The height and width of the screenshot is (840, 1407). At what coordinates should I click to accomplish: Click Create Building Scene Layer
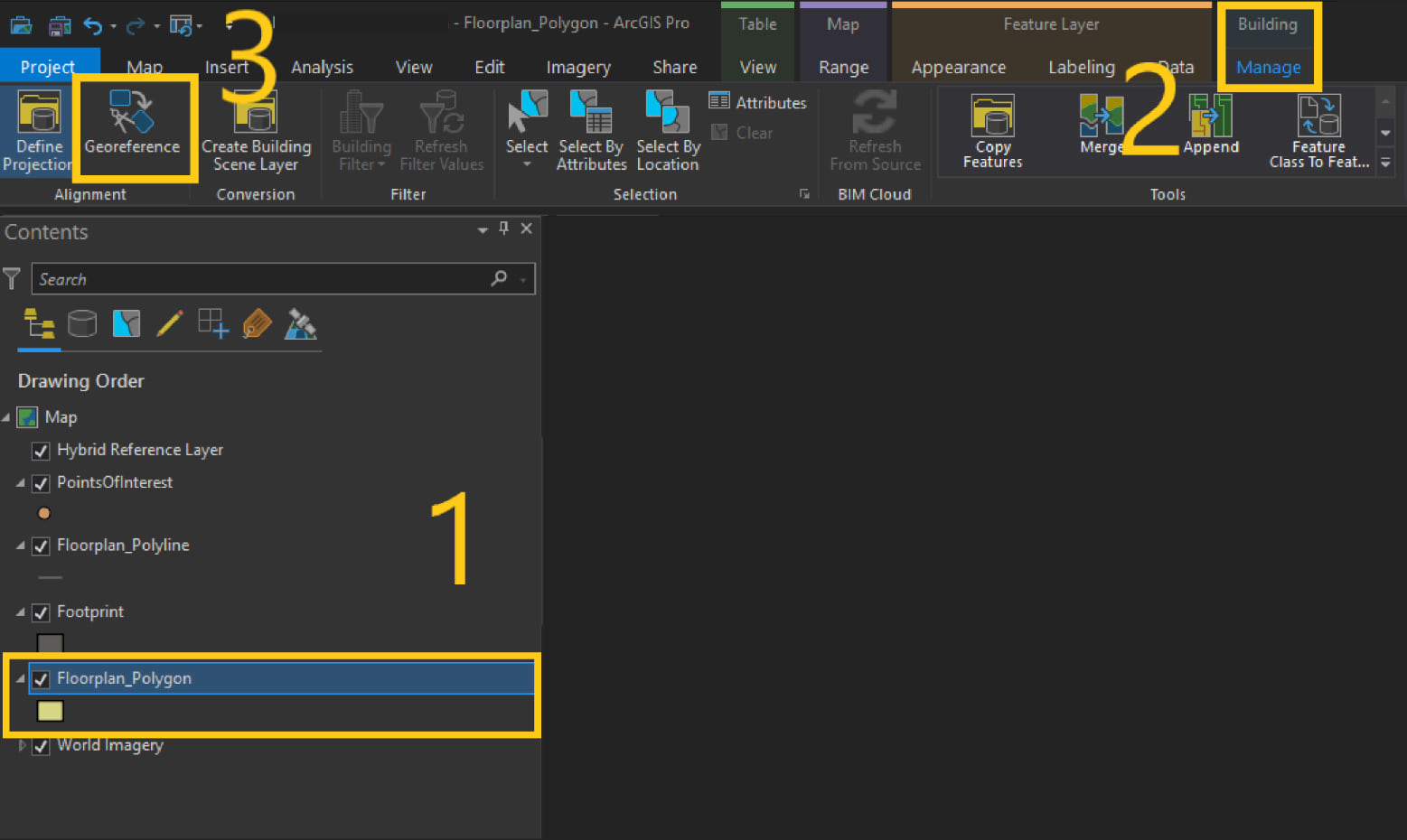[256, 131]
